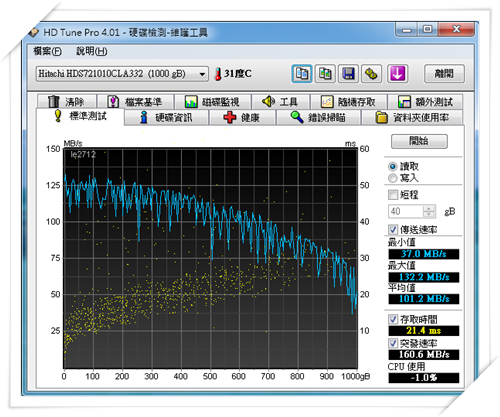This screenshot has width=500, height=417.
Task: Click the CPU usage value -1.0%
Action: 424,378
